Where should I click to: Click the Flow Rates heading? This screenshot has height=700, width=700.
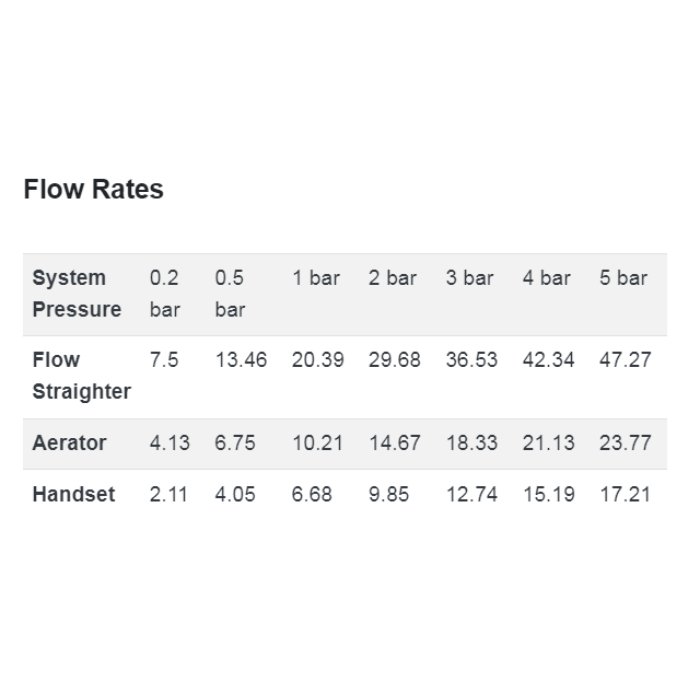point(93,189)
